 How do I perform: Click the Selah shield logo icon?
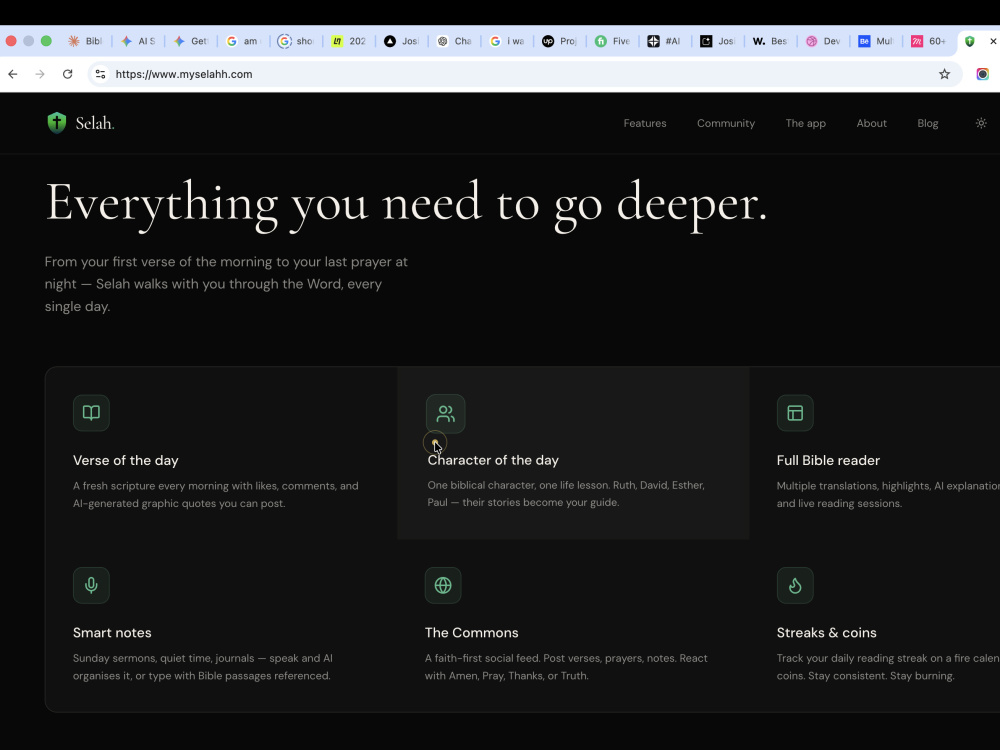coord(57,122)
